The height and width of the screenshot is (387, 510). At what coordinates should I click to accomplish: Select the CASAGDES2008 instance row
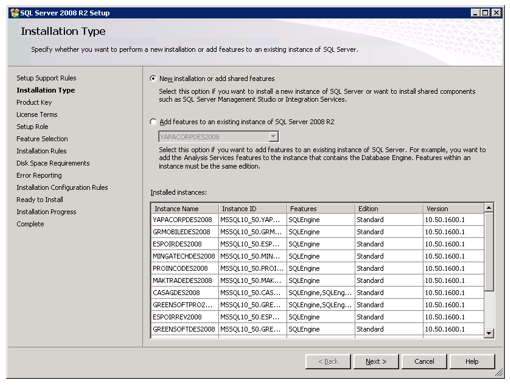[317, 293]
